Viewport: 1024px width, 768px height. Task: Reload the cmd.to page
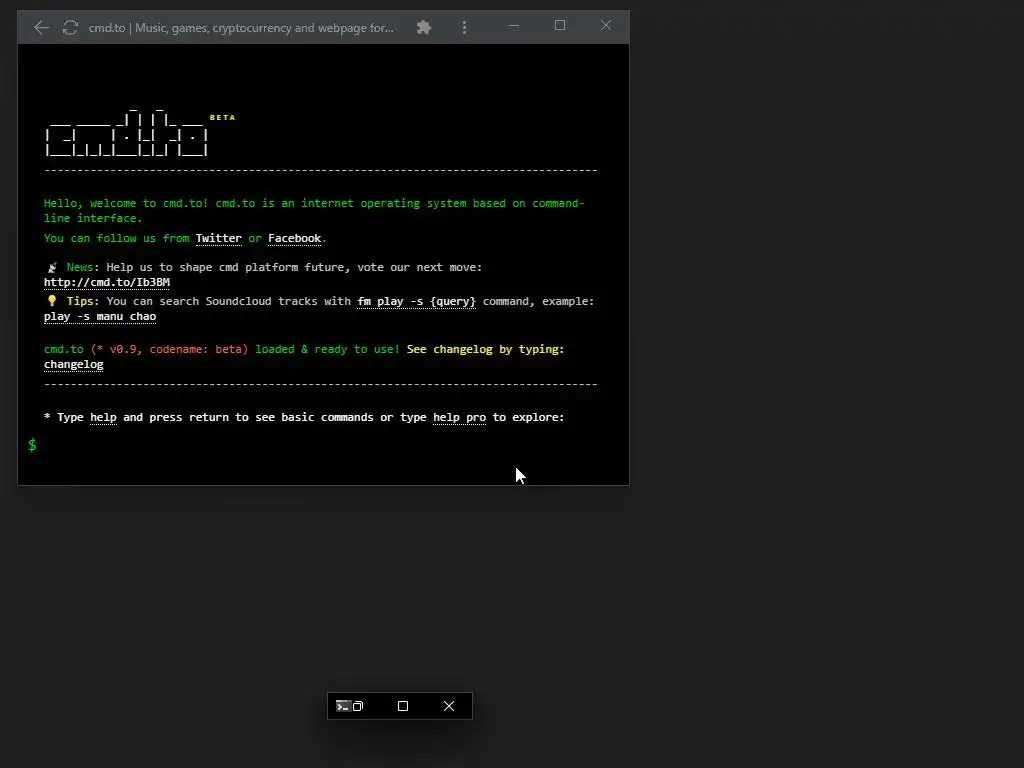coord(71,27)
